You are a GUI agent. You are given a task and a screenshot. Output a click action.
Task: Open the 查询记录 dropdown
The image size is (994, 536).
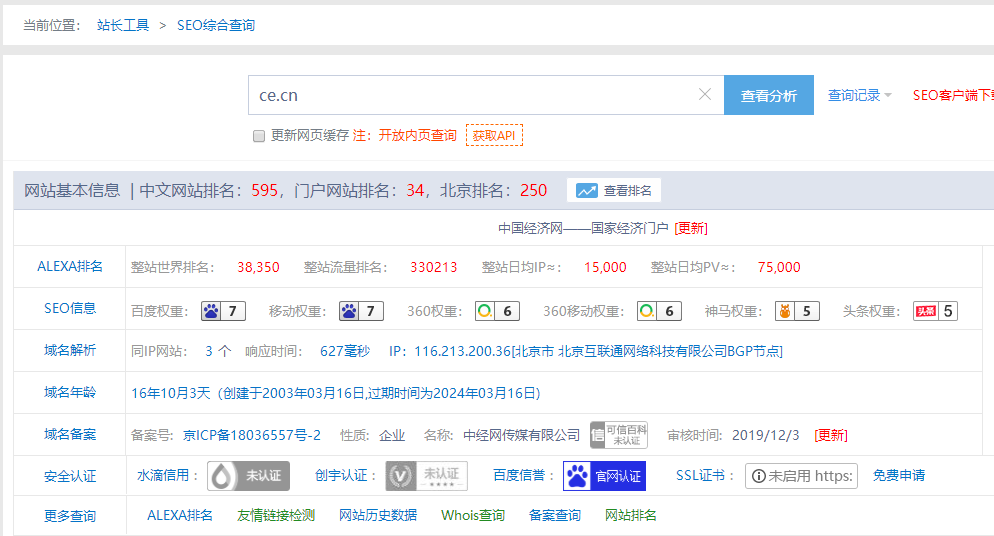point(859,95)
